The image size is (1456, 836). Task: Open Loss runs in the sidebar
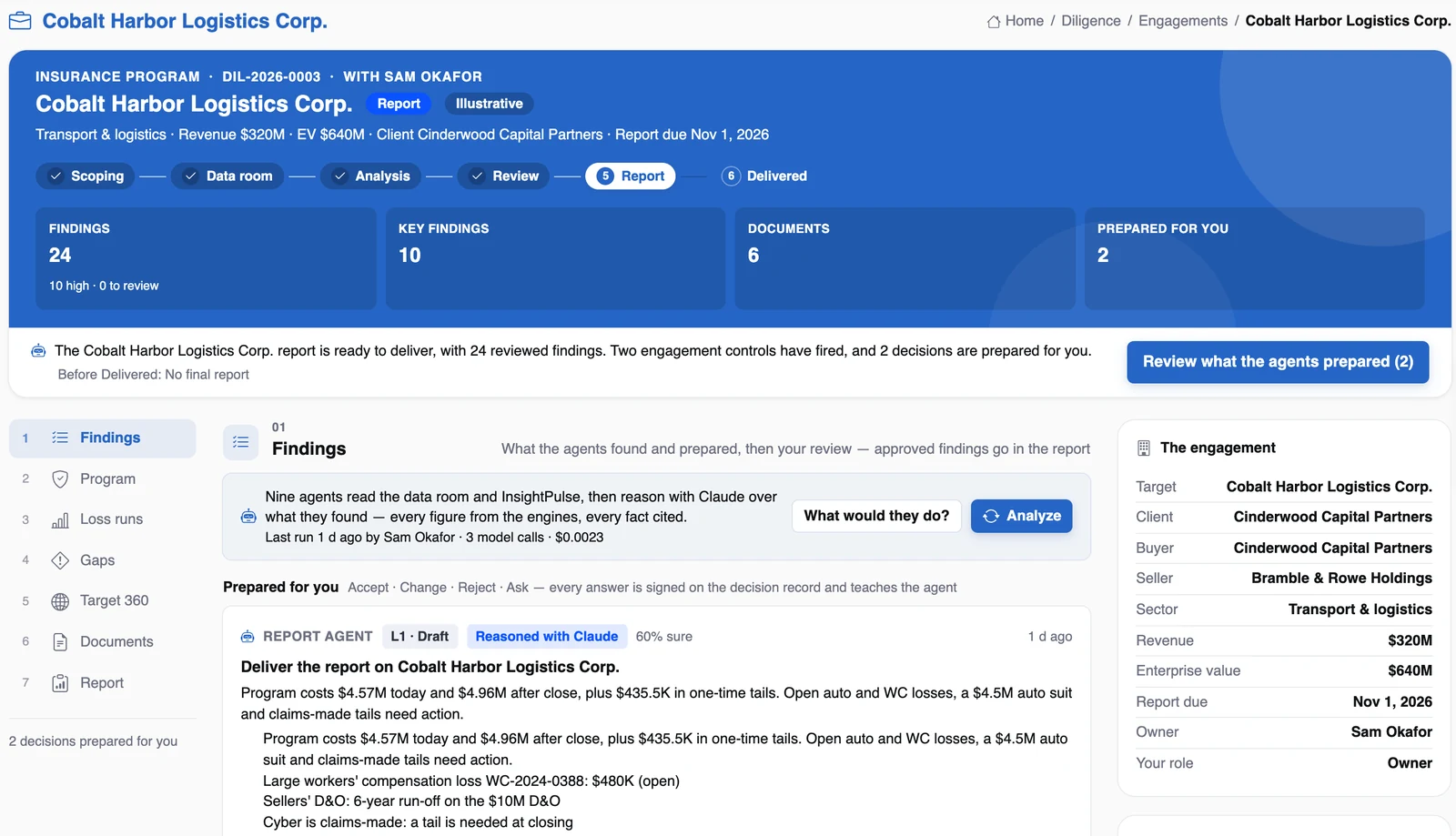click(x=102, y=519)
